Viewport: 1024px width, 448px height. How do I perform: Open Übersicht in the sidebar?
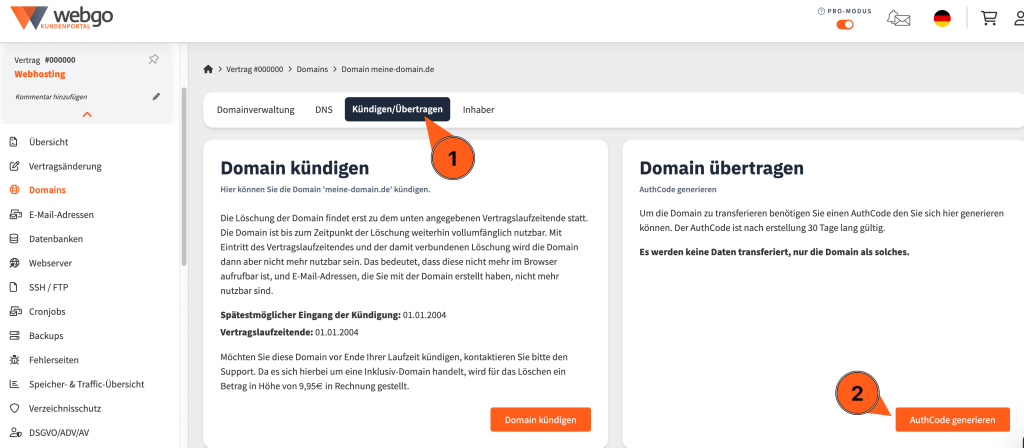[x=48, y=142]
